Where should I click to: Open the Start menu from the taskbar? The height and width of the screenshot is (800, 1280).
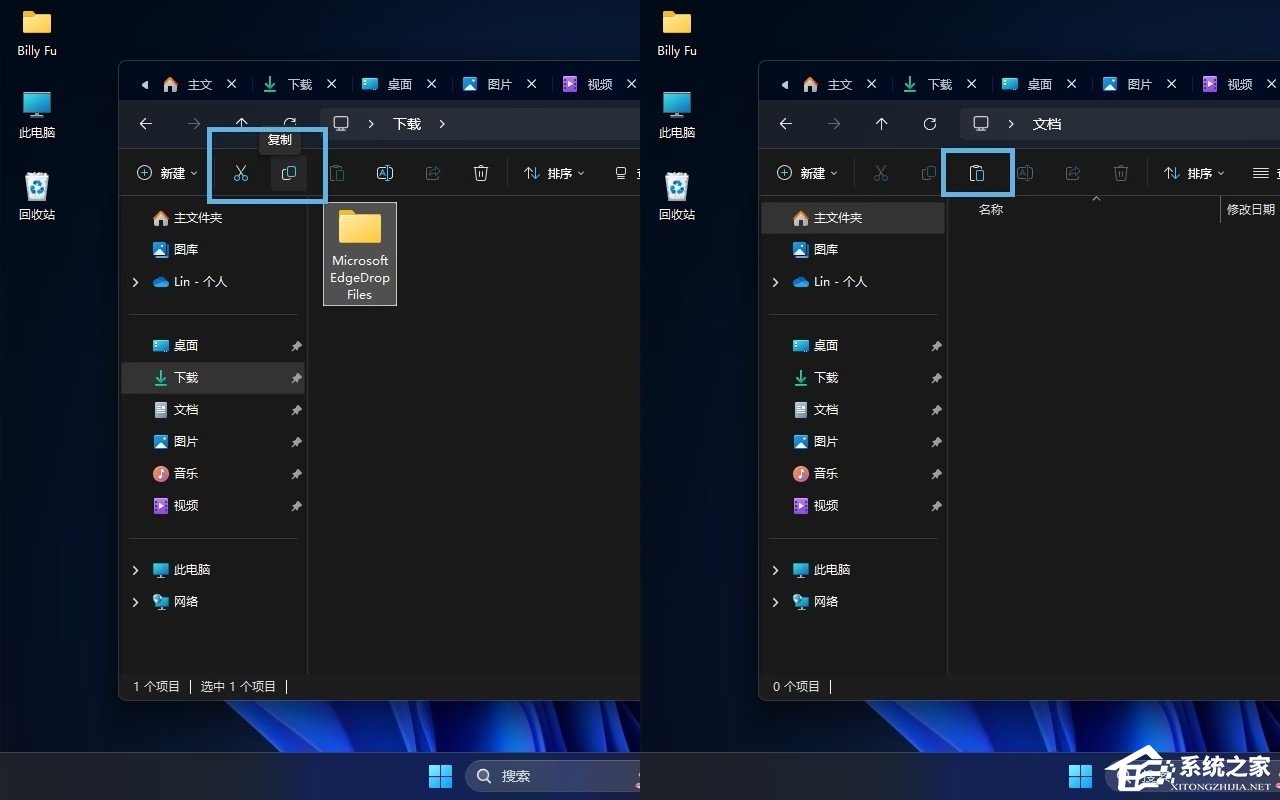(440, 775)
